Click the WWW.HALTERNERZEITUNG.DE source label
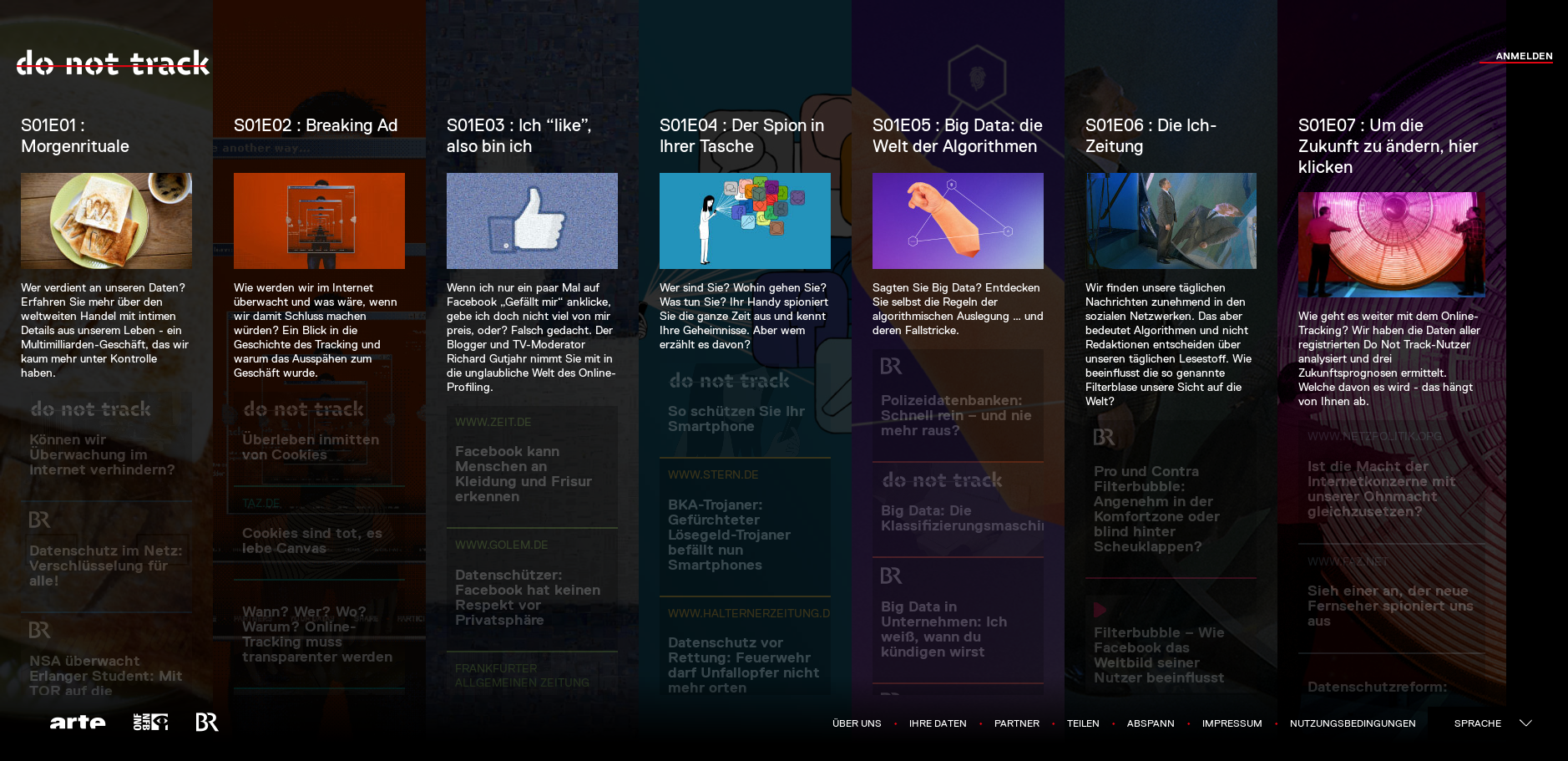This screenshot has height=761, width=1568. coord(749,613)
